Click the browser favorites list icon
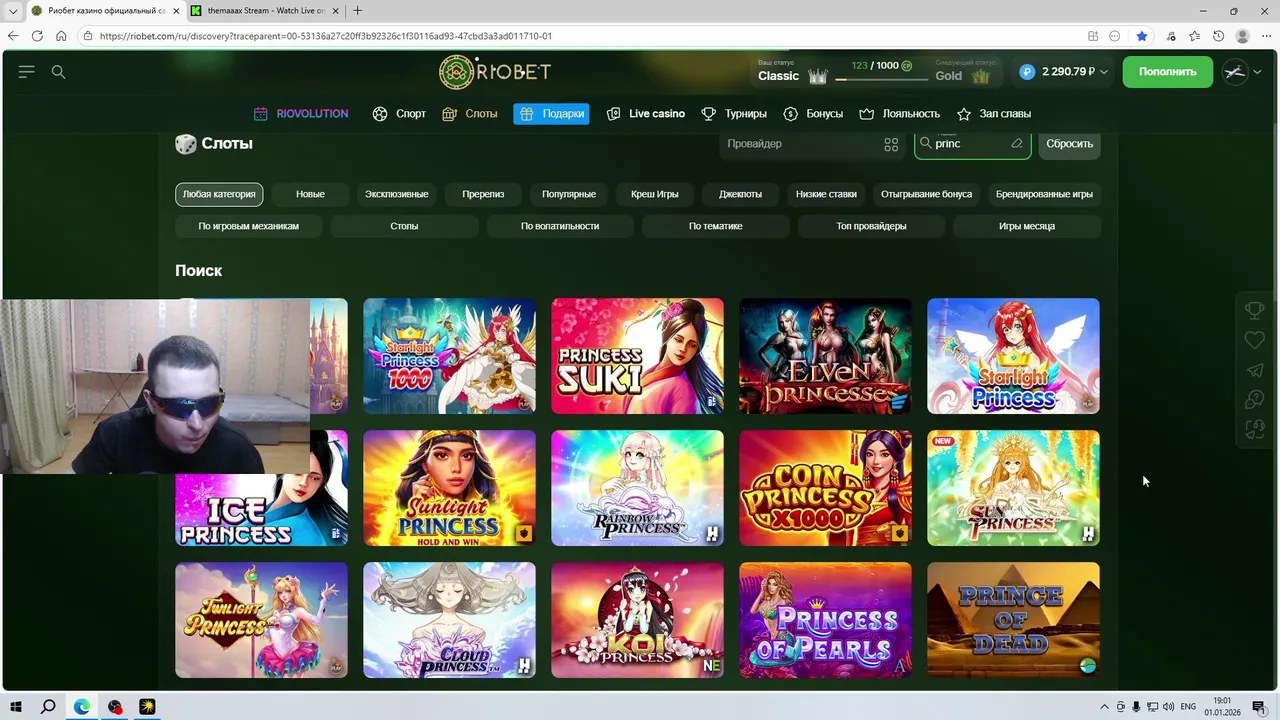This screenshot has width=1280, height=720. [x=1194, y=36]
